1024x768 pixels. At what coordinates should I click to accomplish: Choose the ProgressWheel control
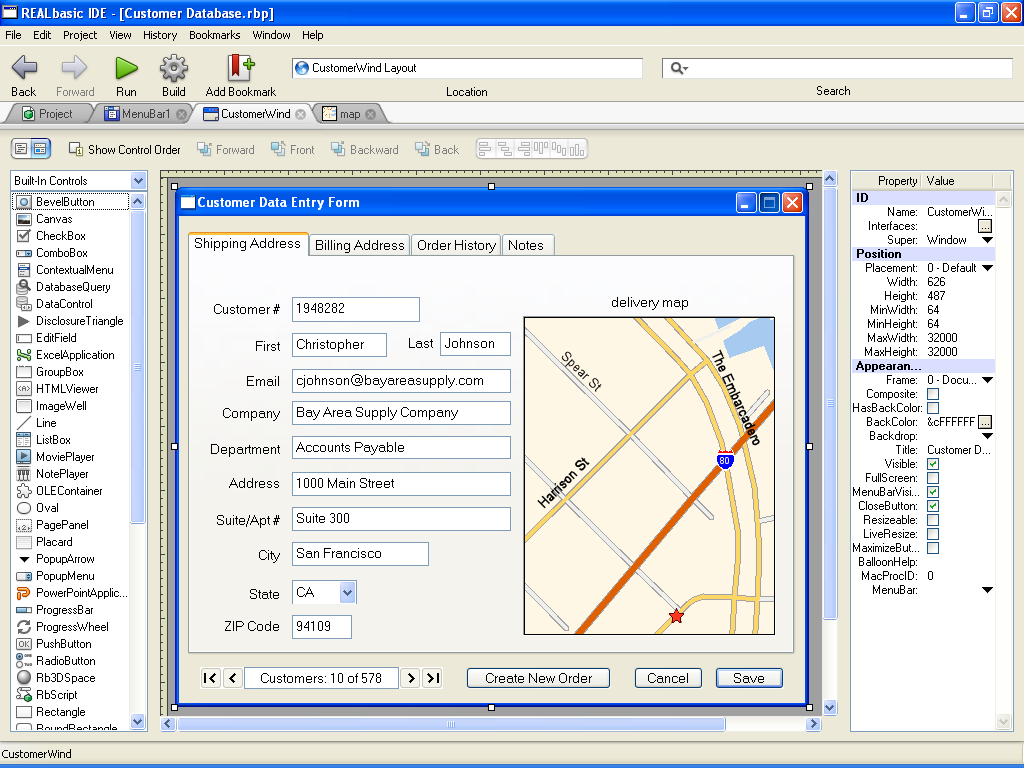(72, 627)
